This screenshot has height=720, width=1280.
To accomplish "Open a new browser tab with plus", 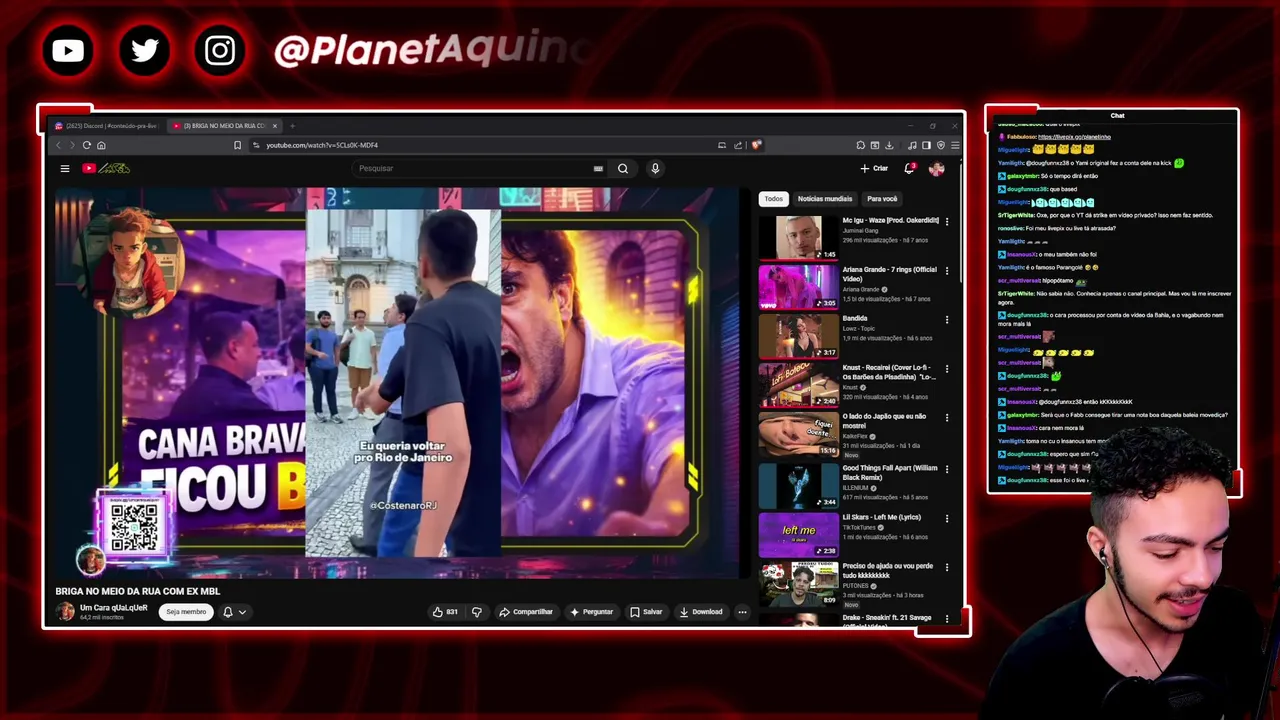I will (x=292, y=126).
